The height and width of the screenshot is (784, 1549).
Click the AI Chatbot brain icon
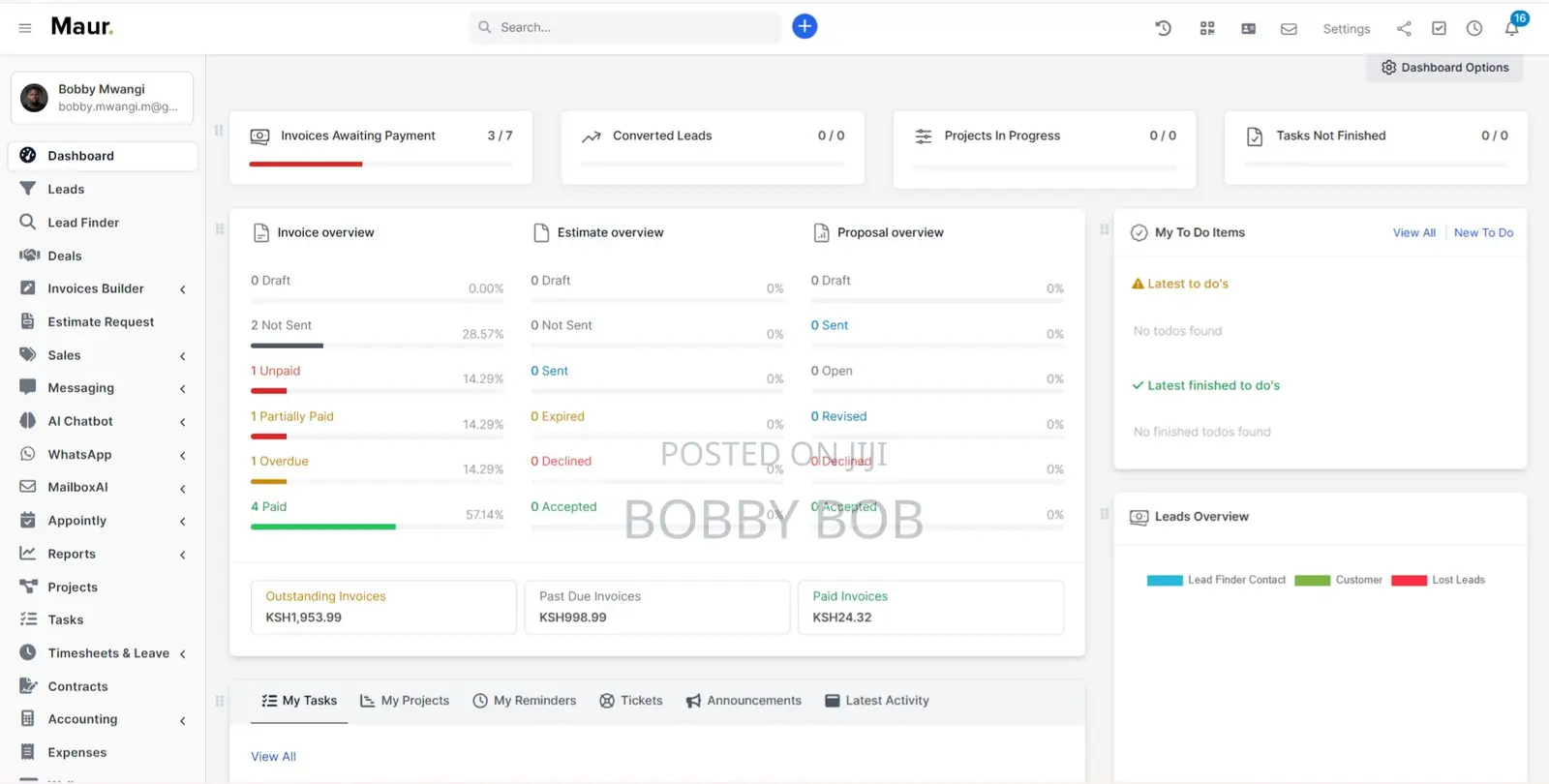28,421
